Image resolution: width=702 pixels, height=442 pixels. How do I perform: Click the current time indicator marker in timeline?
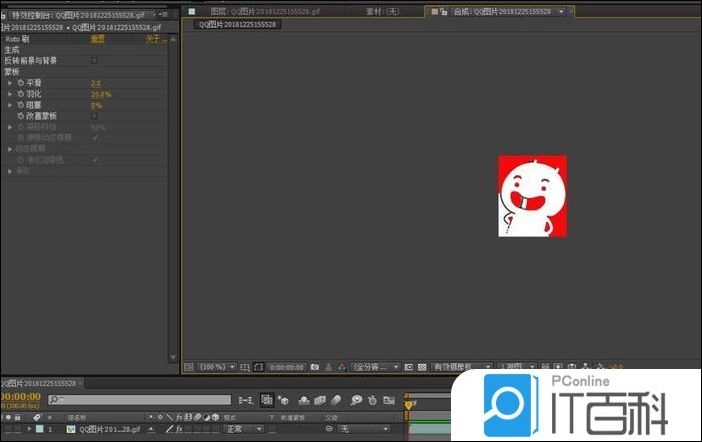tap(408, 404)
